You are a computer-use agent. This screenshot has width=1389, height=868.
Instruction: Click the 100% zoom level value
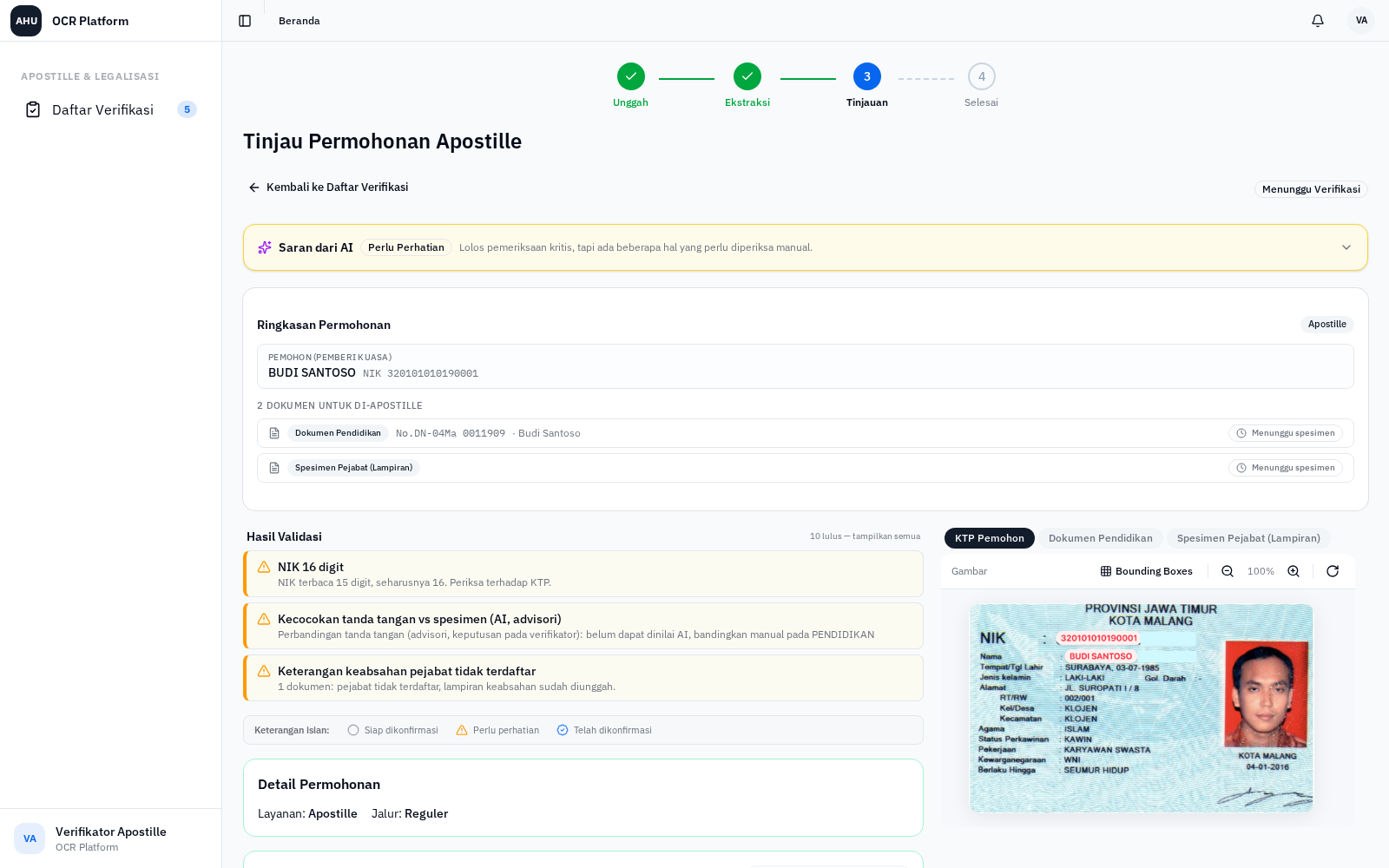click(1261, 571)
